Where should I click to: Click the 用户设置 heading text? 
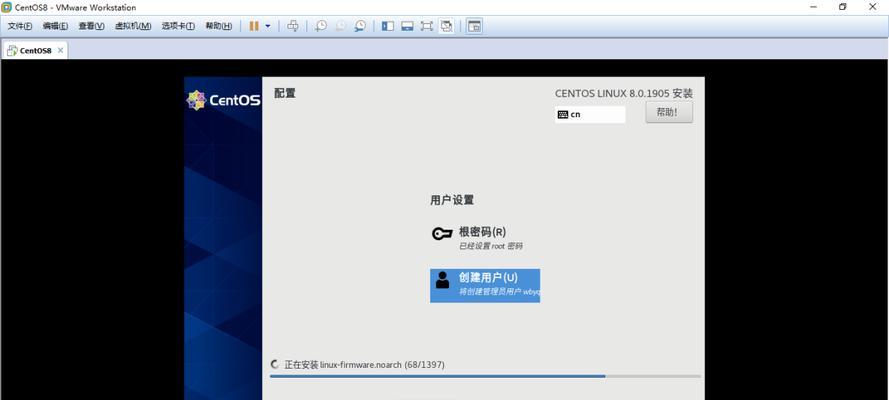click(452, 200)
